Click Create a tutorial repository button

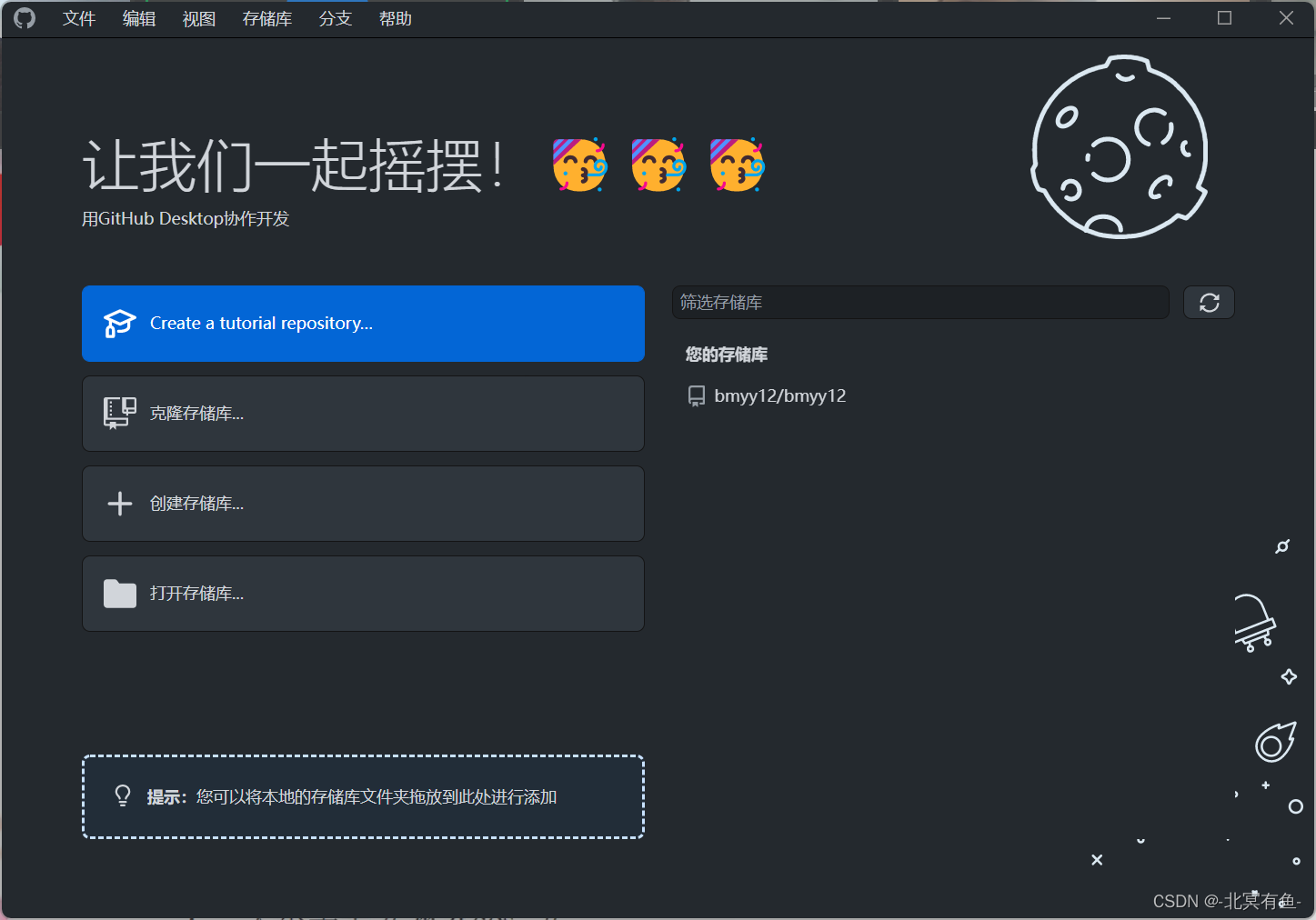point(363,324)
